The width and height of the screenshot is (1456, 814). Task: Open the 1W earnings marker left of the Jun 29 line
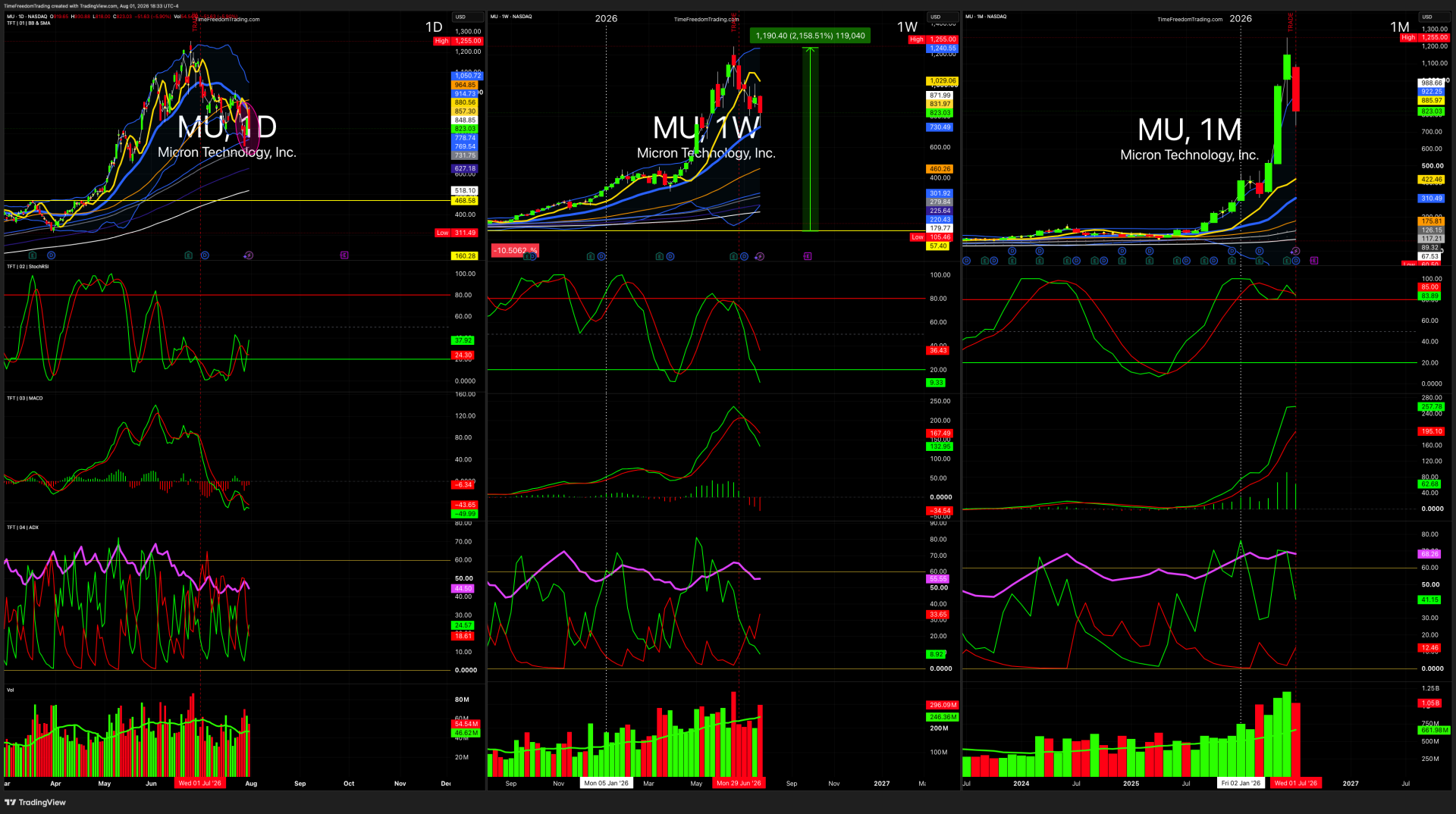[734, 257]
